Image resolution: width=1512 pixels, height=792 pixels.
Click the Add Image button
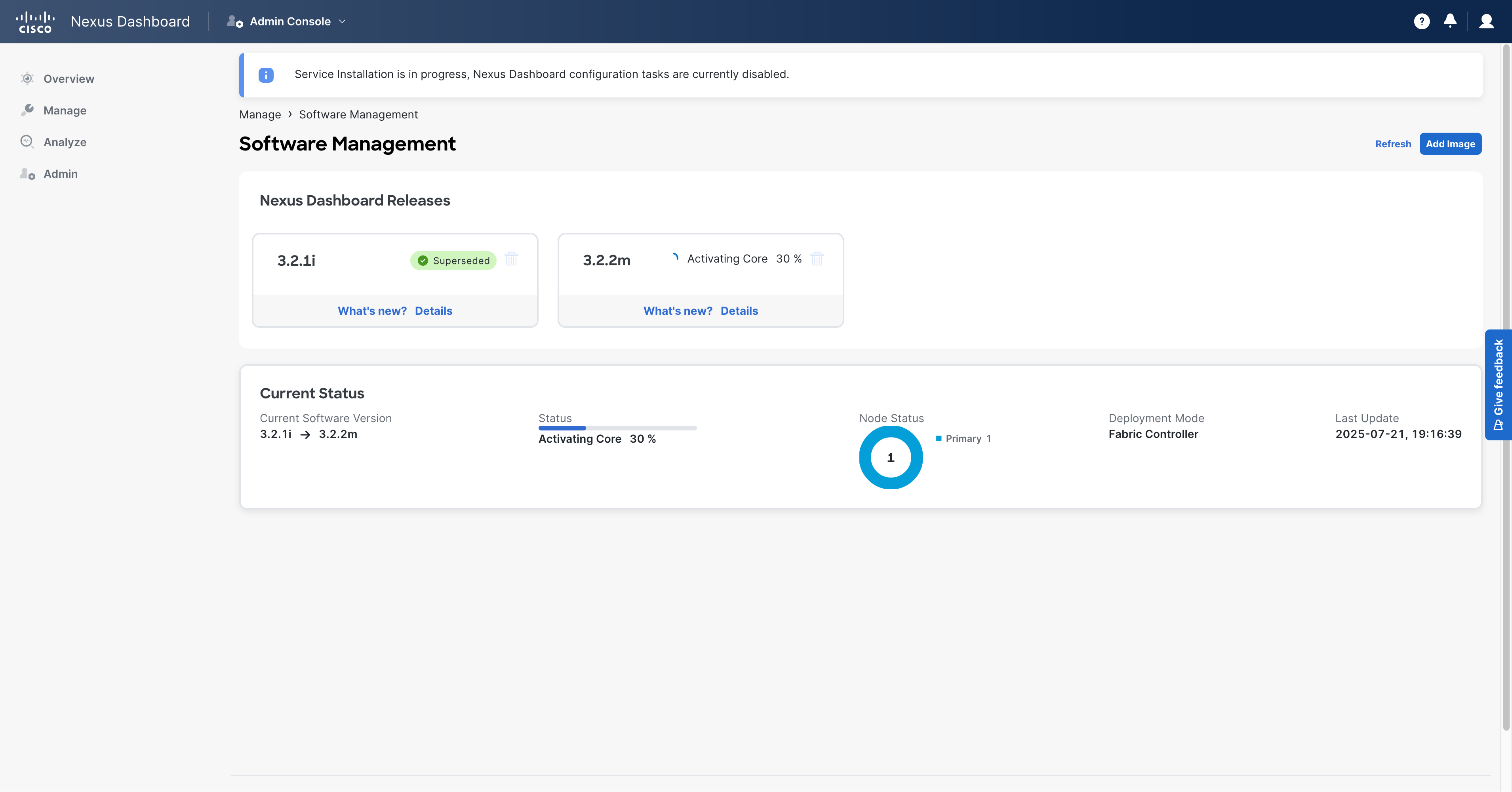[x=1450, y=144]
